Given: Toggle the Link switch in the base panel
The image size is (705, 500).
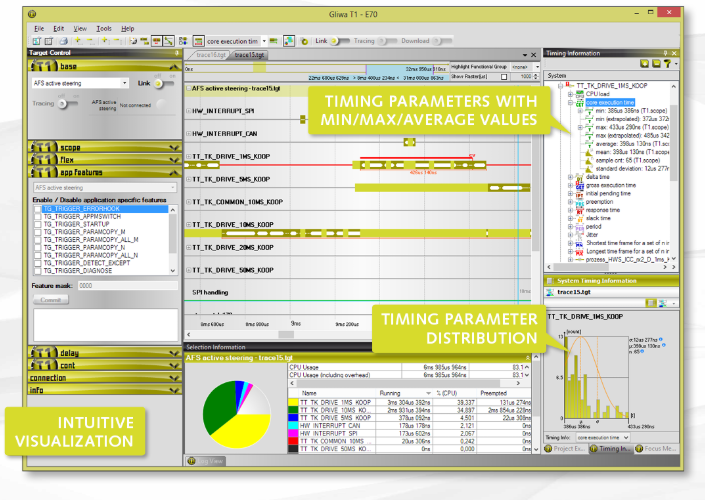Looking at the screenshot, I should pyautogui.click(x=164, y=84).
